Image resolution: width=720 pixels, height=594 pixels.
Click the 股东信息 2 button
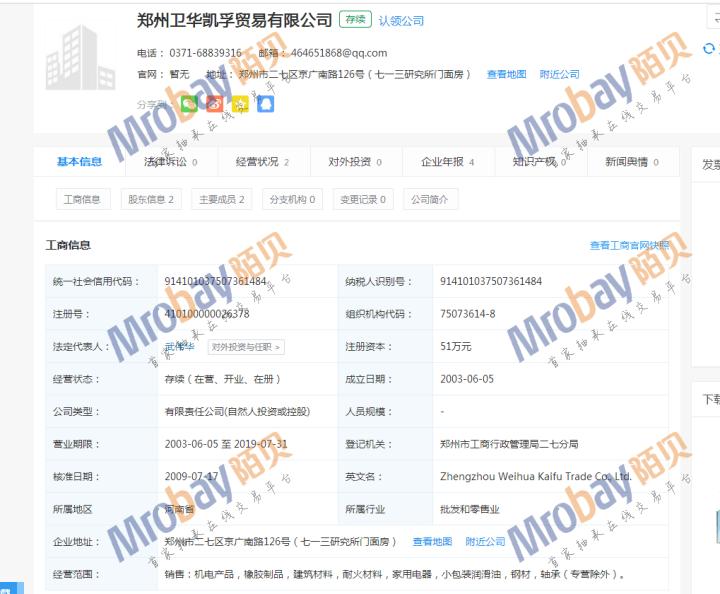click(151, 199)
